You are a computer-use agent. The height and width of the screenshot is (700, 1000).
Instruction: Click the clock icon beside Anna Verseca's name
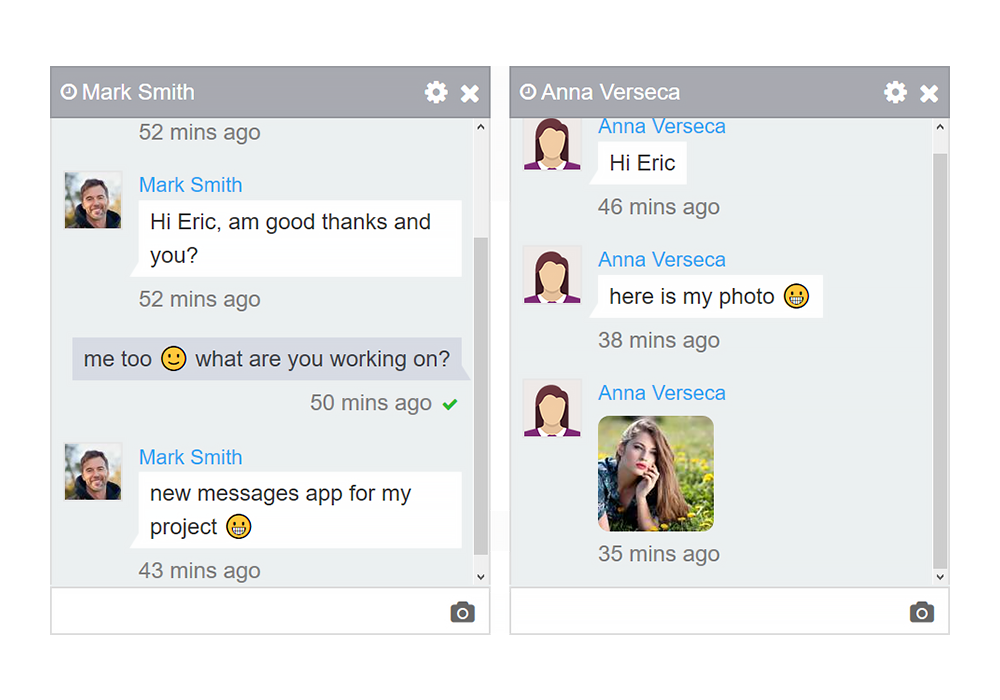pos(527,91)
